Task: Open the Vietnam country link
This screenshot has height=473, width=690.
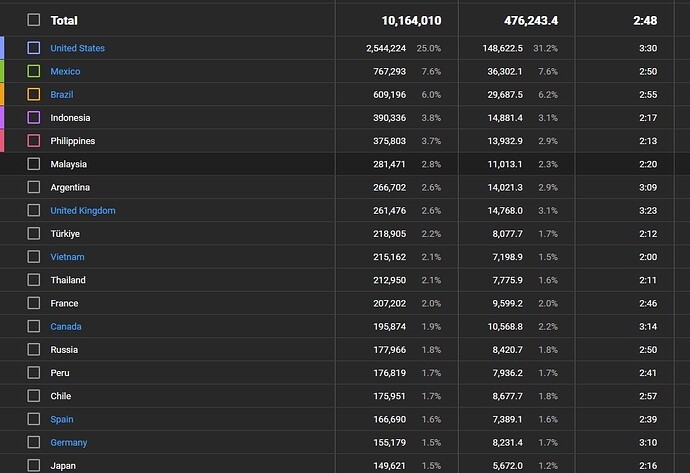Action: 68,257
